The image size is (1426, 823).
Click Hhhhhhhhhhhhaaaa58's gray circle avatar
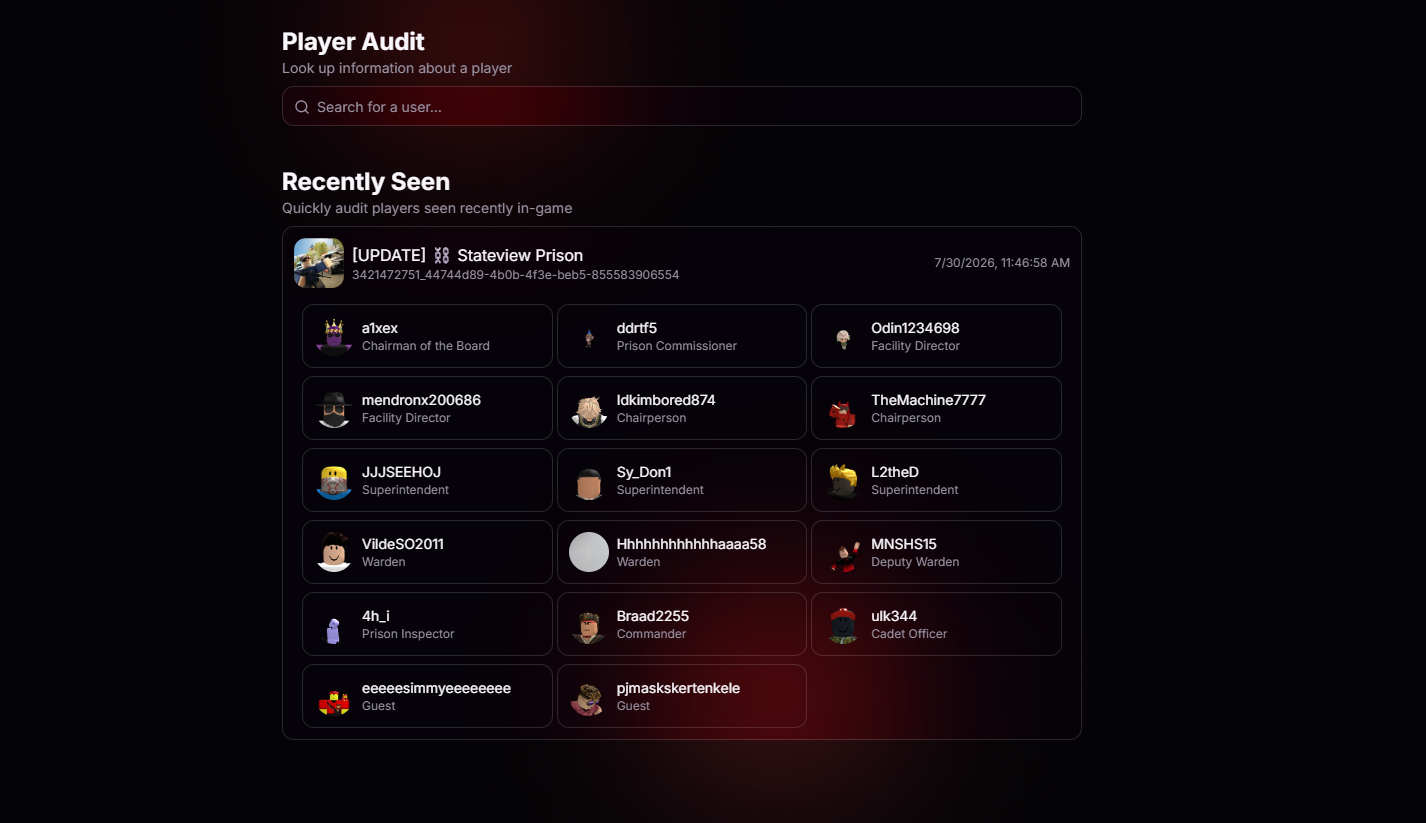[589, 552]
